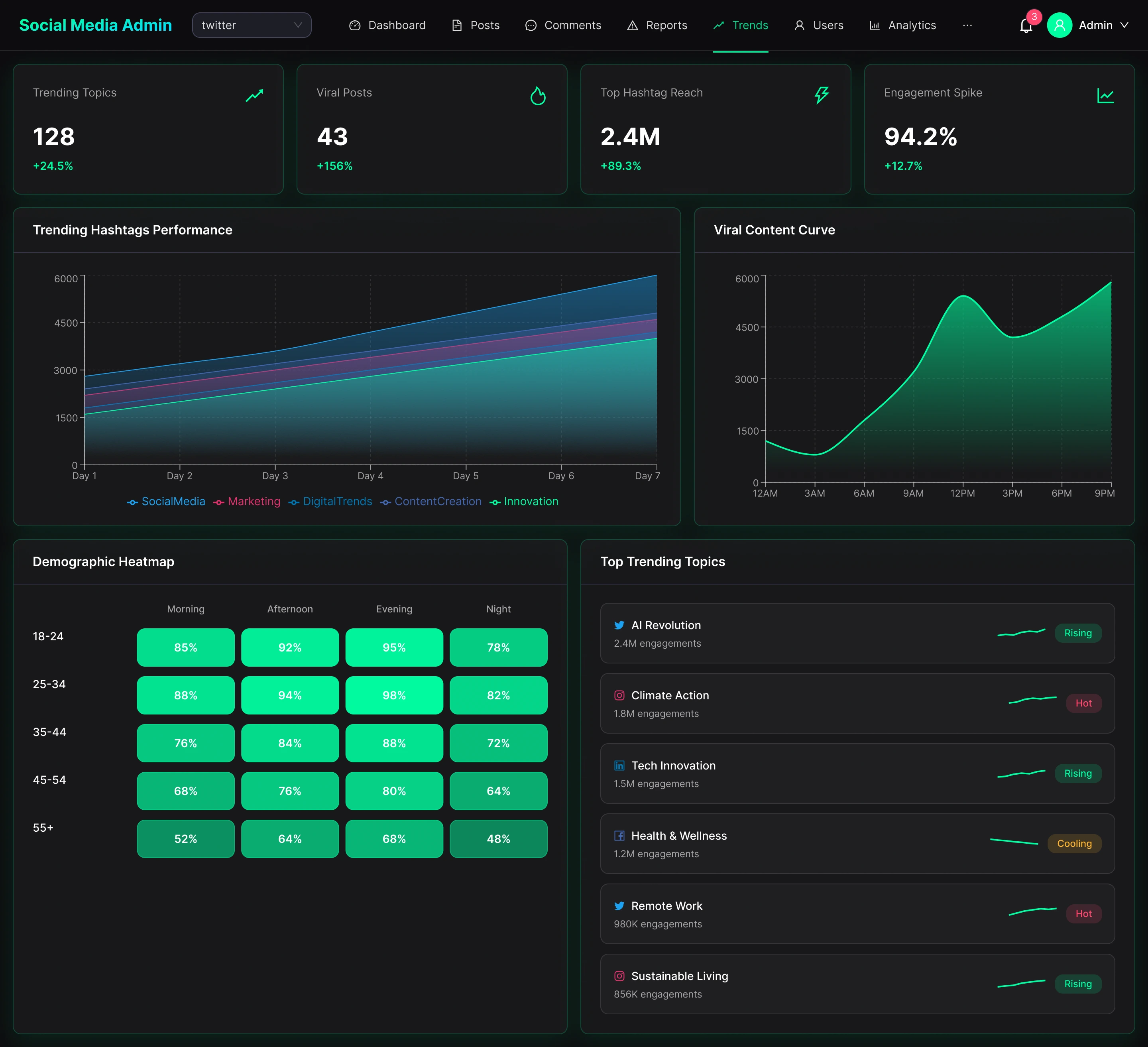Hide the Marketing series via the legend
Screen dimensions: 1148x1047
(x=247, y=502)
